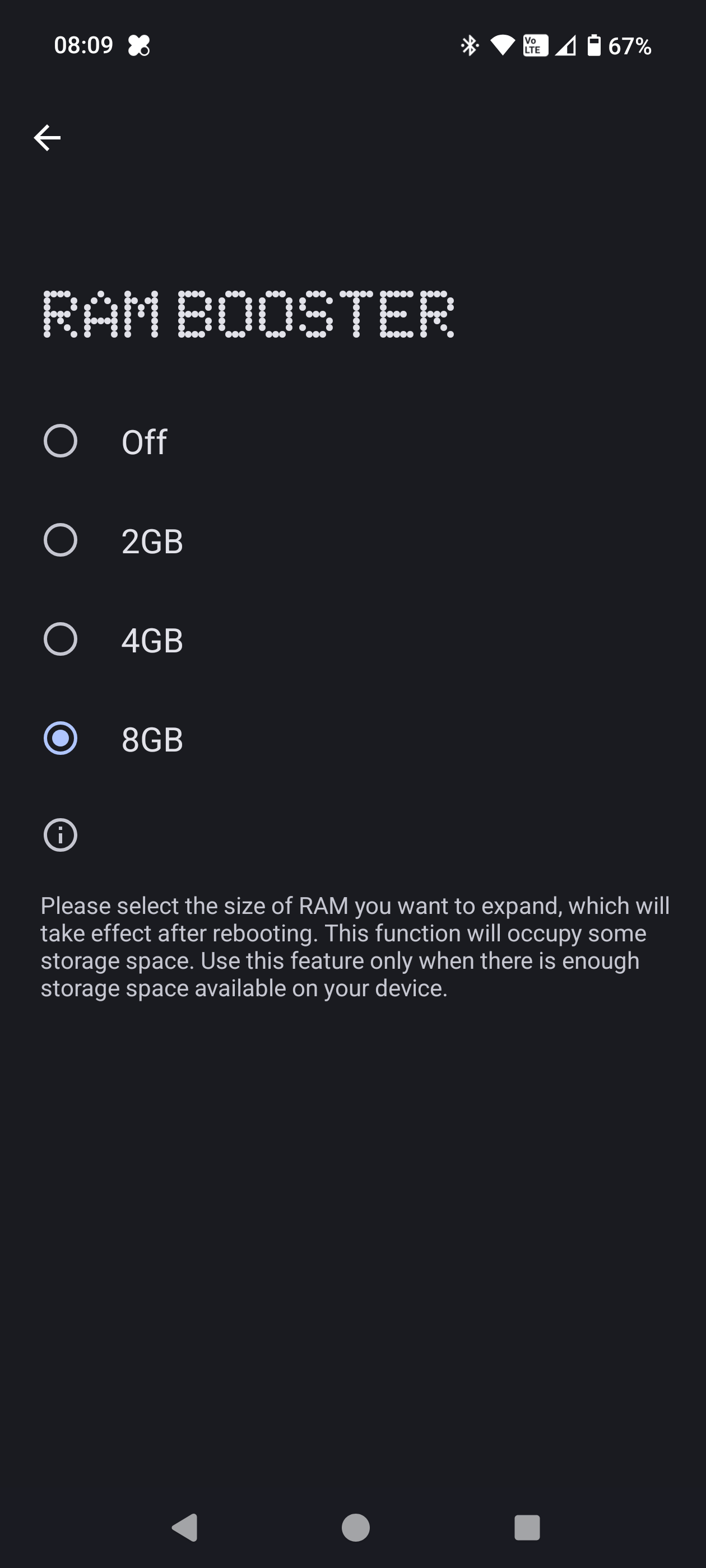This screenshot has width=706, height=1568.
Task: Tap the RAM BOOSTER heading
Action: point(249,314)
